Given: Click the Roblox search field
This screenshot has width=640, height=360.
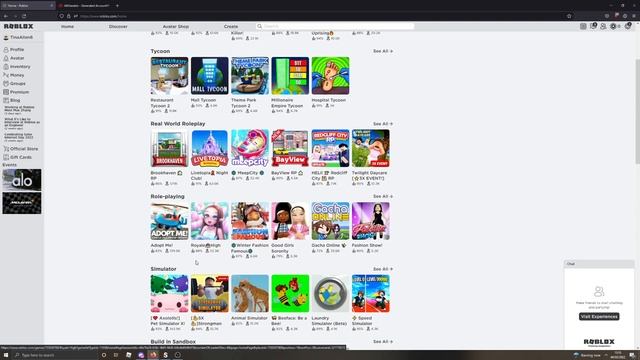Looking at the screenshot, I should point(336,26).
